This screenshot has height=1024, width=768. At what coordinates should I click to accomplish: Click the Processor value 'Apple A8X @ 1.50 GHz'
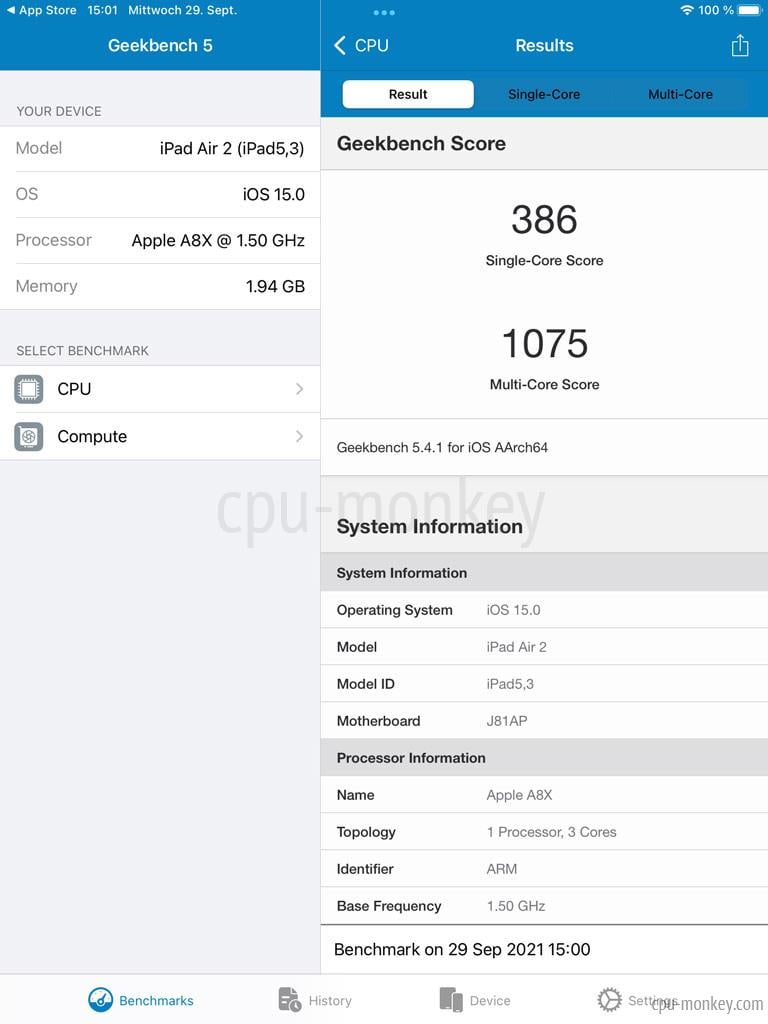pyautogui.click(x=218, y=240)
